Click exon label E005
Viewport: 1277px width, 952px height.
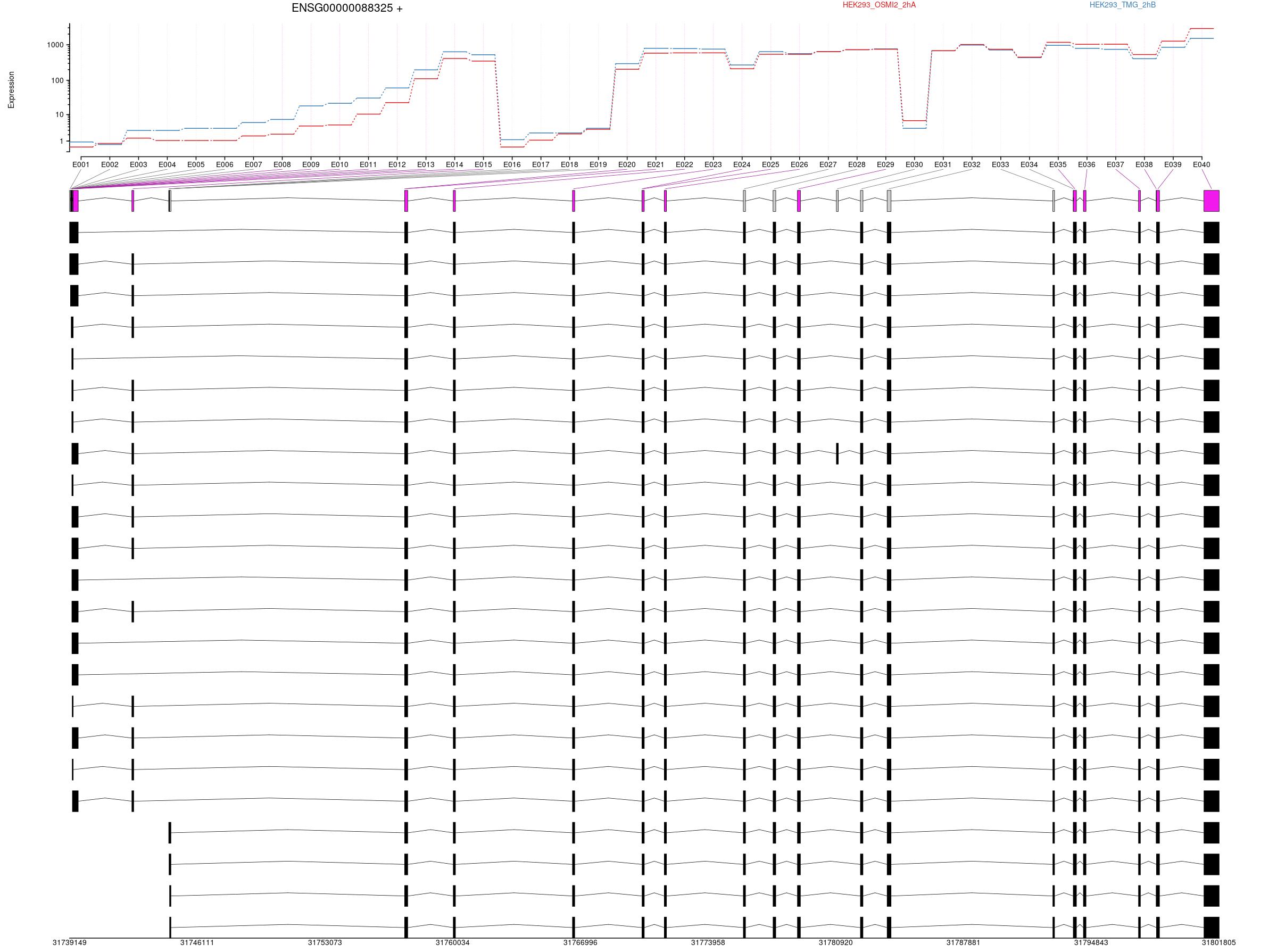click(x=196, y=165)
